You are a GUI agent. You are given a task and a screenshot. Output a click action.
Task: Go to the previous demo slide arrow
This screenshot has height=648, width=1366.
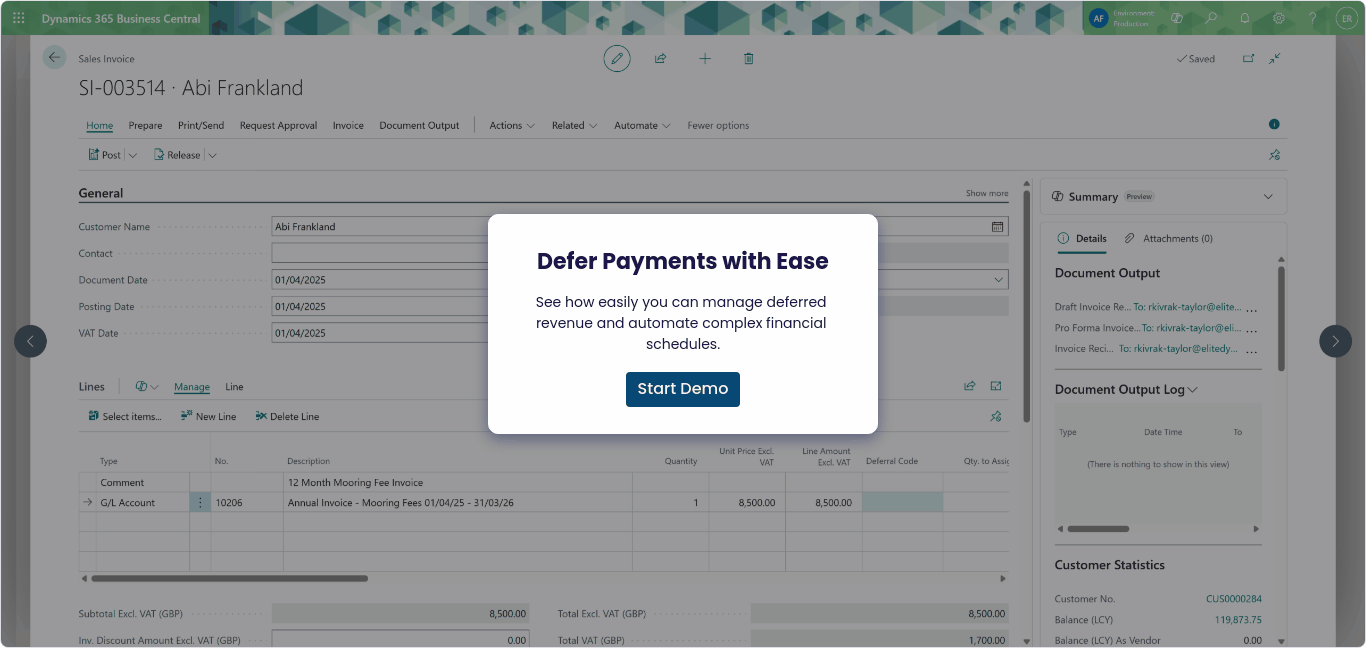point(30,341)
